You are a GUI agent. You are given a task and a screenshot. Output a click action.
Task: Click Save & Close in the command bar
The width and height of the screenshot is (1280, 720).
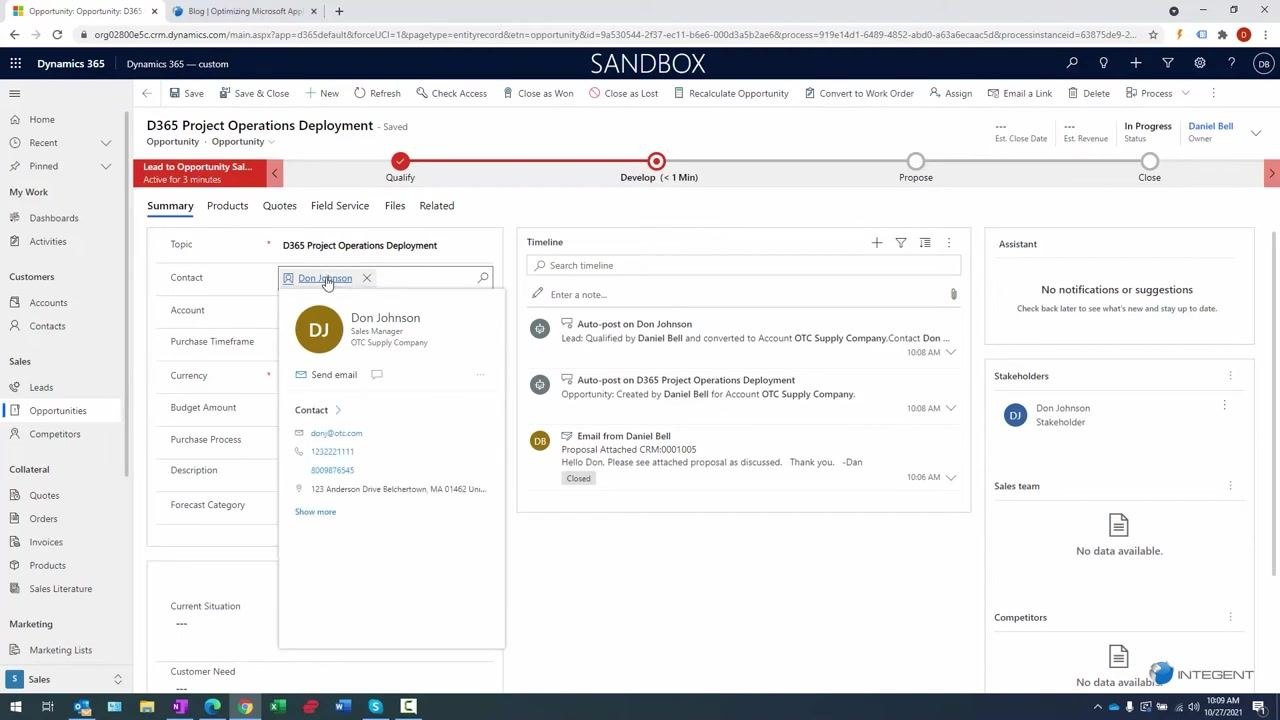[x=253, y=93]
